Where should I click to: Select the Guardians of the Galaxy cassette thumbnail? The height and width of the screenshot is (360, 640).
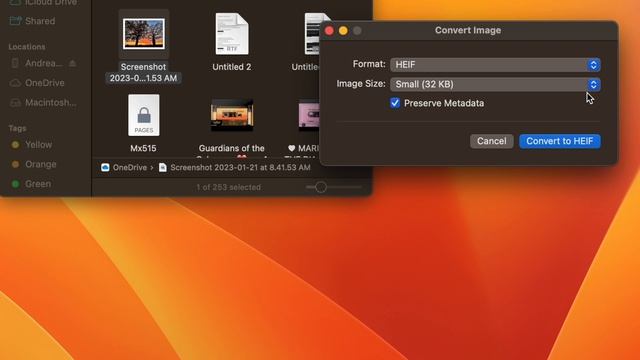232,115
